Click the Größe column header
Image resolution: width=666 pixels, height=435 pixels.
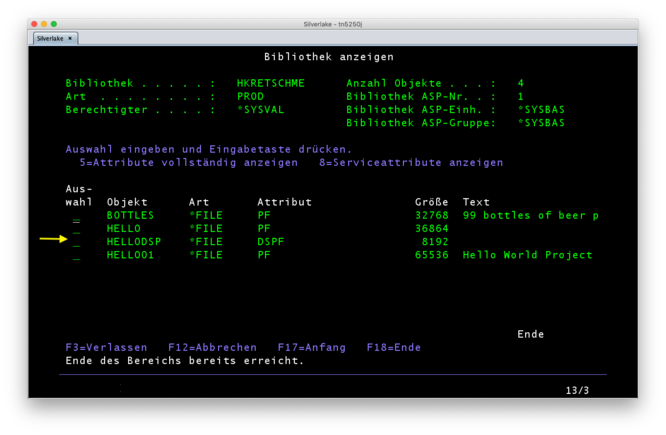click(x=431, y=202)
